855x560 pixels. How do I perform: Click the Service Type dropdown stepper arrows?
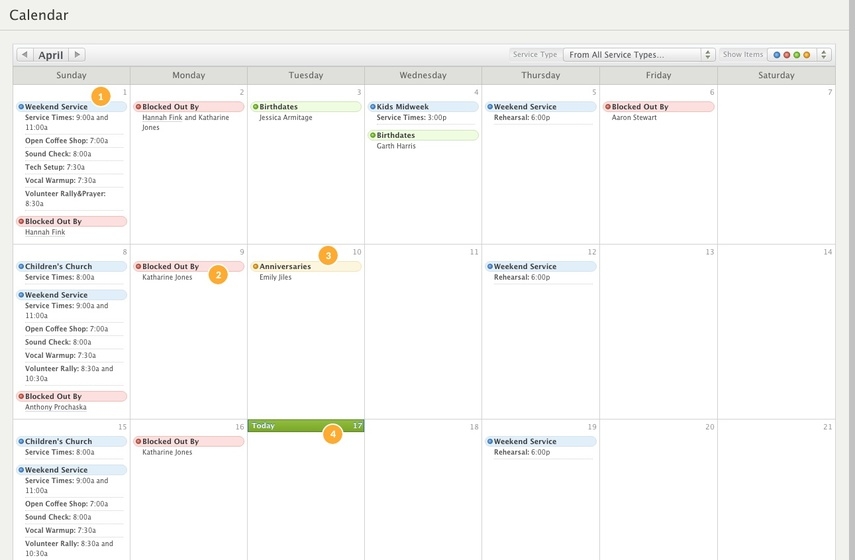pyautogui.click(x=708, y=55)
